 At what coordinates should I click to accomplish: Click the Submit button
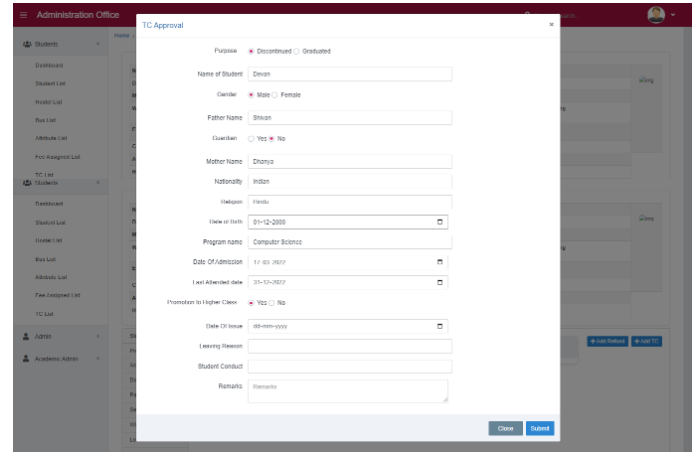pyautogui.click(x=540, y=428)
